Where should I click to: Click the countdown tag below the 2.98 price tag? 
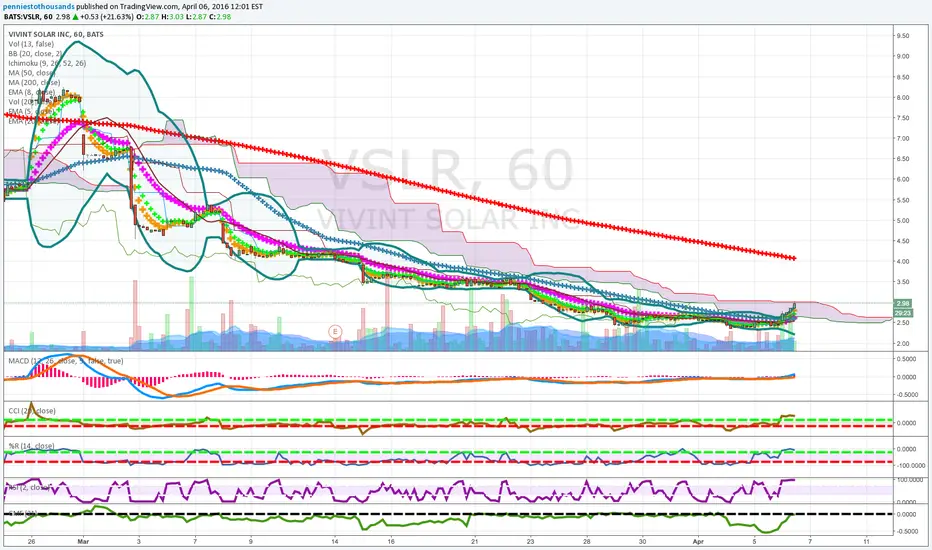pos(902,313)
